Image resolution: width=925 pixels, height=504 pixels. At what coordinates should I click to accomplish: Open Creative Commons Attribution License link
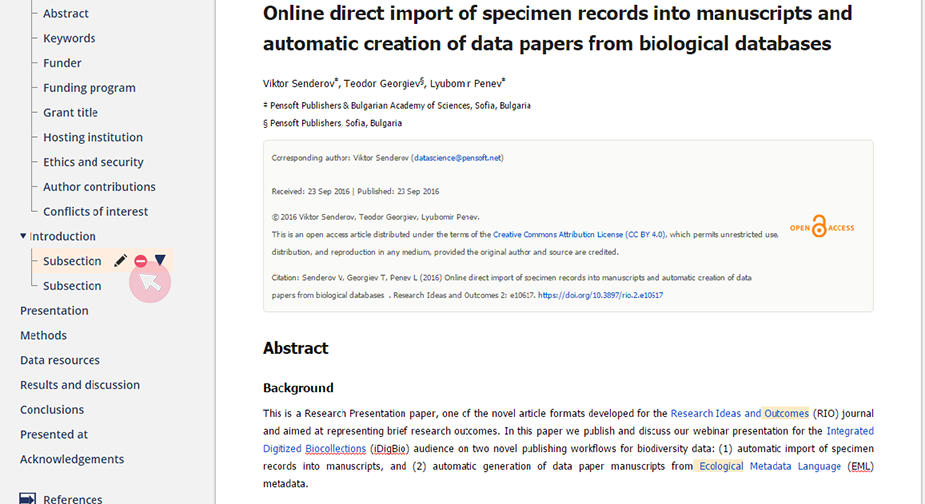[x=579, y=234]
